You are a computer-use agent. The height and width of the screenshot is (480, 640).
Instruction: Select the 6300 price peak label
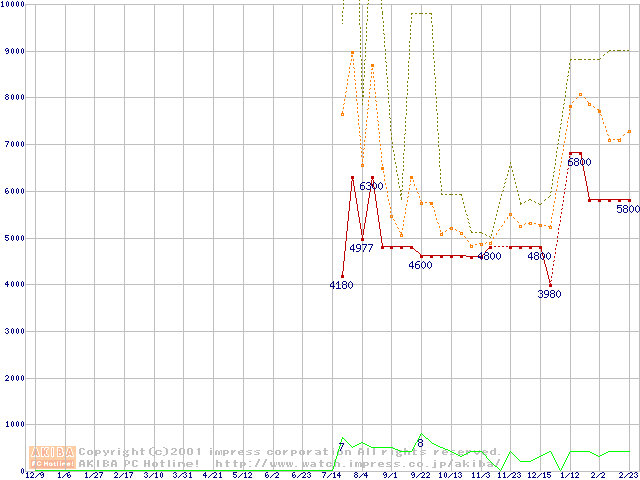tap(371, 186)
